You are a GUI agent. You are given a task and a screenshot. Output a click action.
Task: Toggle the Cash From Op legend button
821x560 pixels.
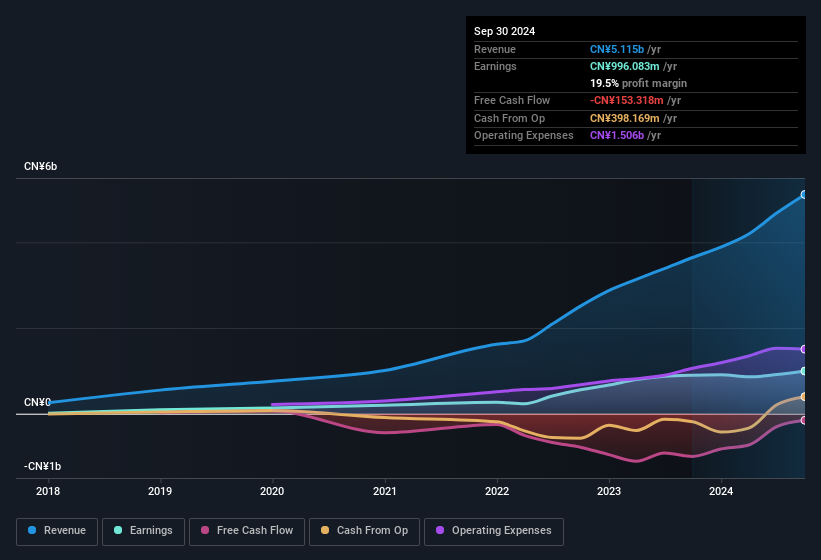click(x=364, y=531)
